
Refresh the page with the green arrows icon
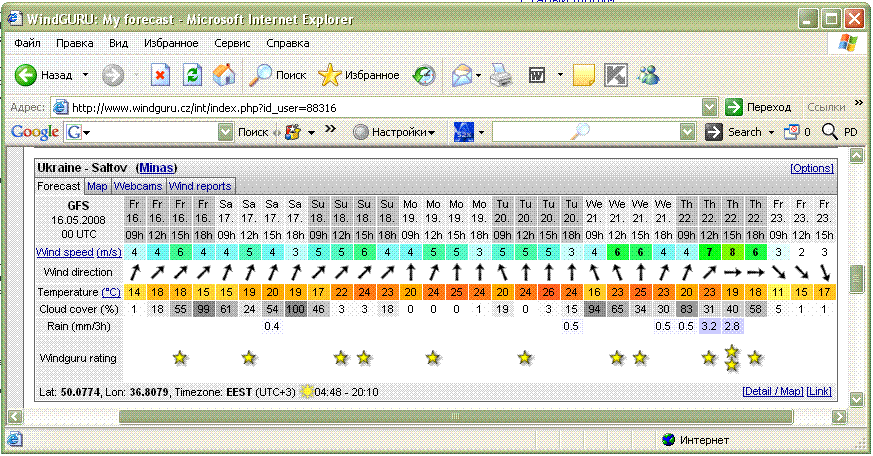[192, 75]
